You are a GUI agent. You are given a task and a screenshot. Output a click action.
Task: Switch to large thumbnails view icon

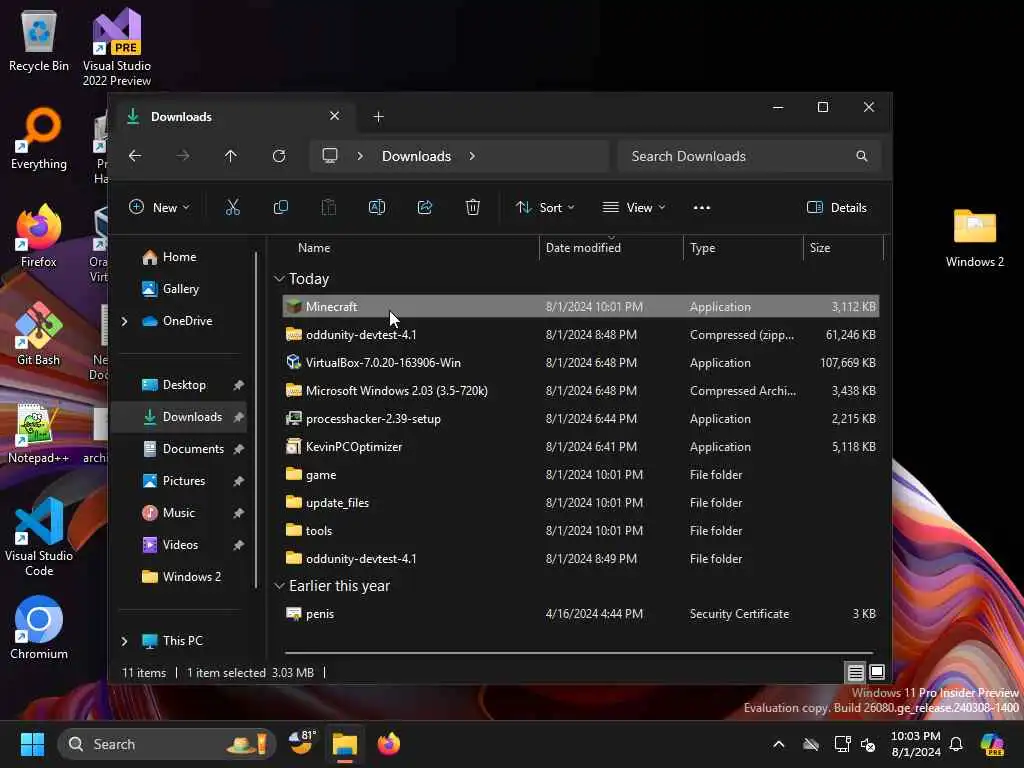point(877,672)
